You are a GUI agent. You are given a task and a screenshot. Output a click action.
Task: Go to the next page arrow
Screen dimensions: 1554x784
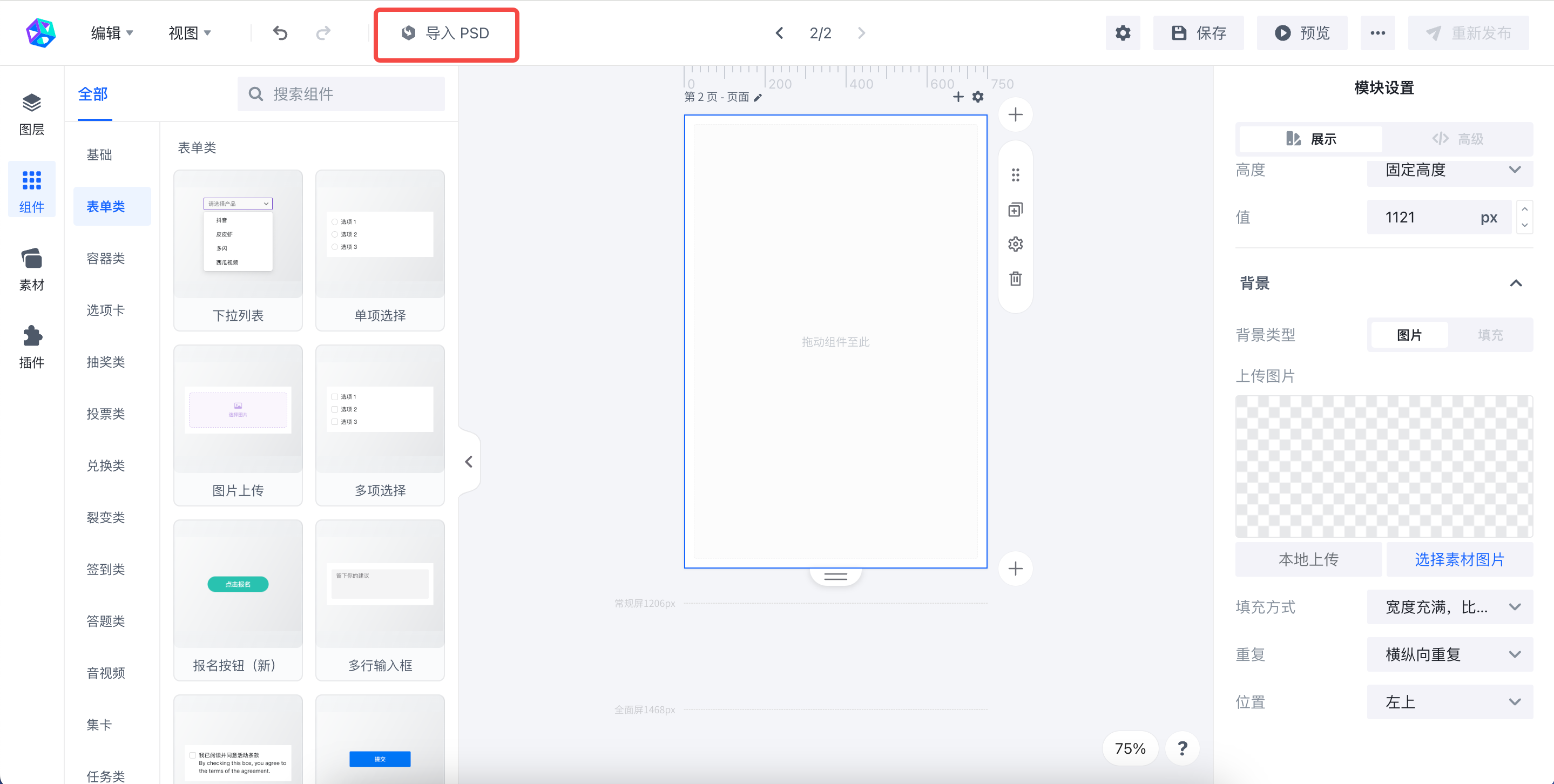click(x=861, y=32)
